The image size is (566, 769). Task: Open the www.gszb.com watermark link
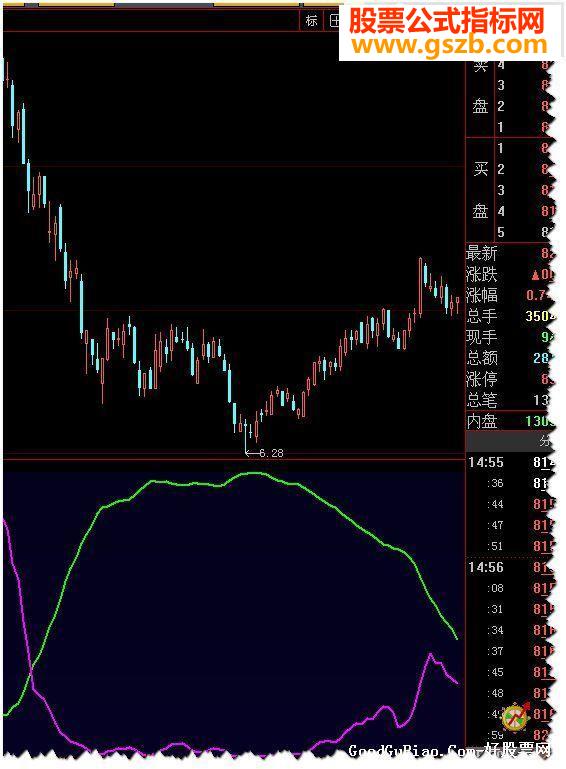(449, 45)
